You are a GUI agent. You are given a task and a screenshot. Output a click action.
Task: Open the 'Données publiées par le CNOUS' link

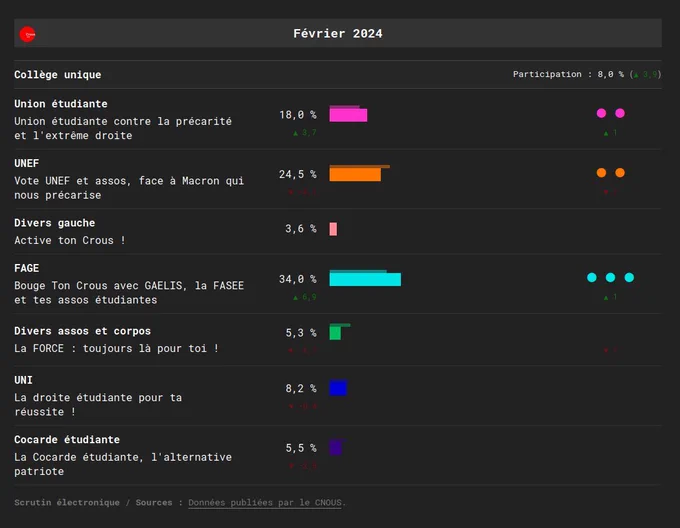click(265, 502)
